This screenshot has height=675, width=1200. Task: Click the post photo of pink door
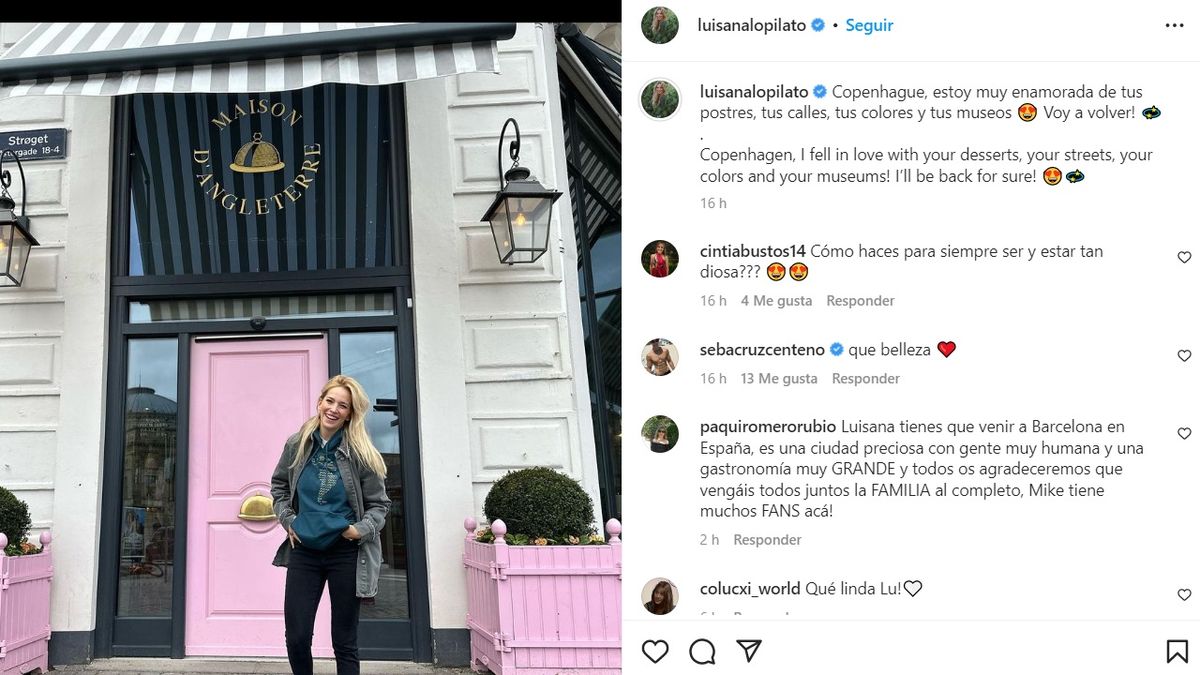coord(310,348)
